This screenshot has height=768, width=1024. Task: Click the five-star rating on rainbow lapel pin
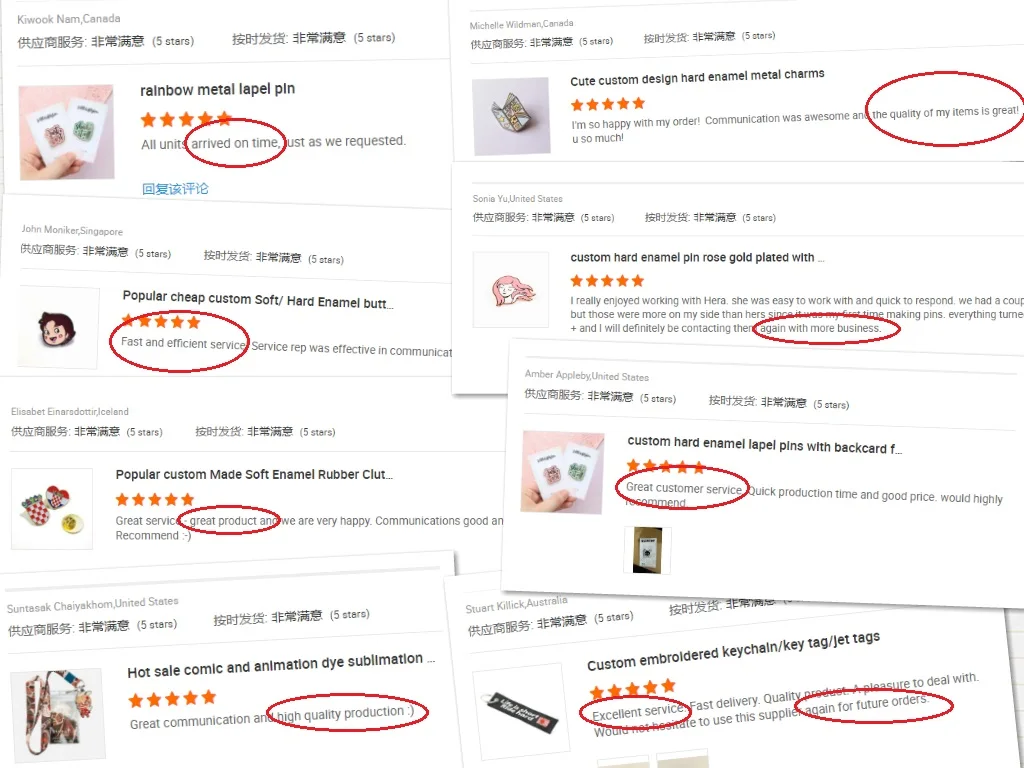[x=186, y=119]
